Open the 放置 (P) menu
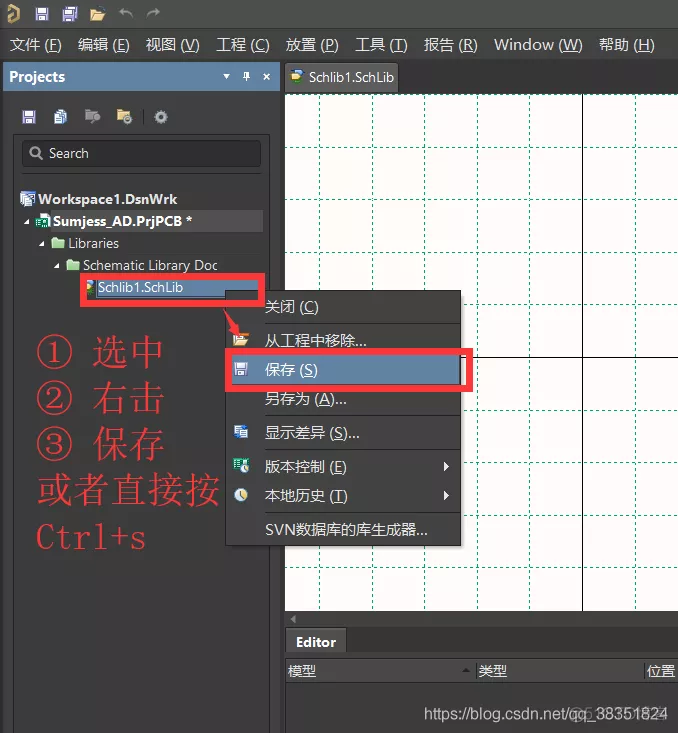This screenshot has width=678, height=733. (312, 45)
